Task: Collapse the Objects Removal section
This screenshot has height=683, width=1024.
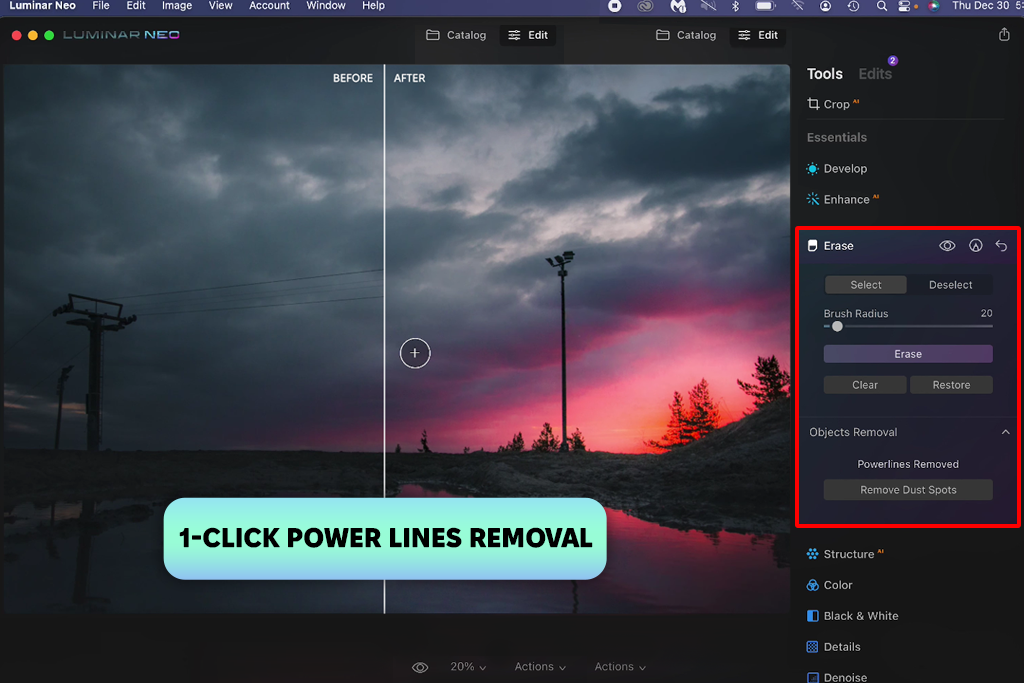Action: click(1005, 432)
